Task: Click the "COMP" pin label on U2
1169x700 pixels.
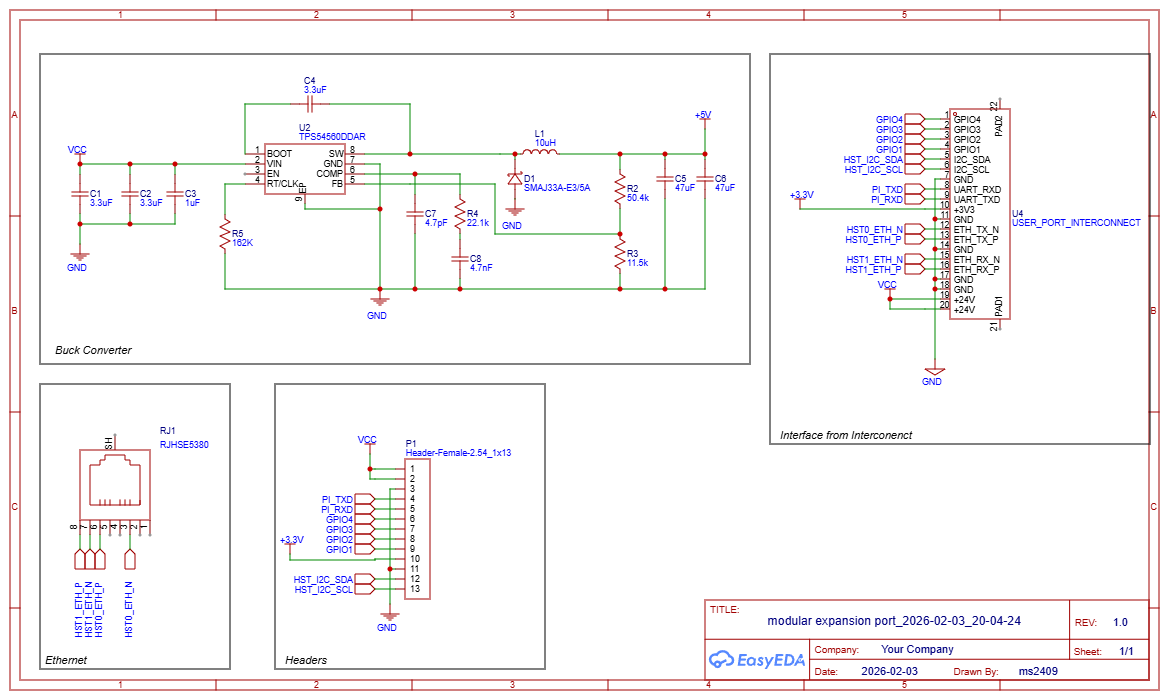Action: coord(330,174)
